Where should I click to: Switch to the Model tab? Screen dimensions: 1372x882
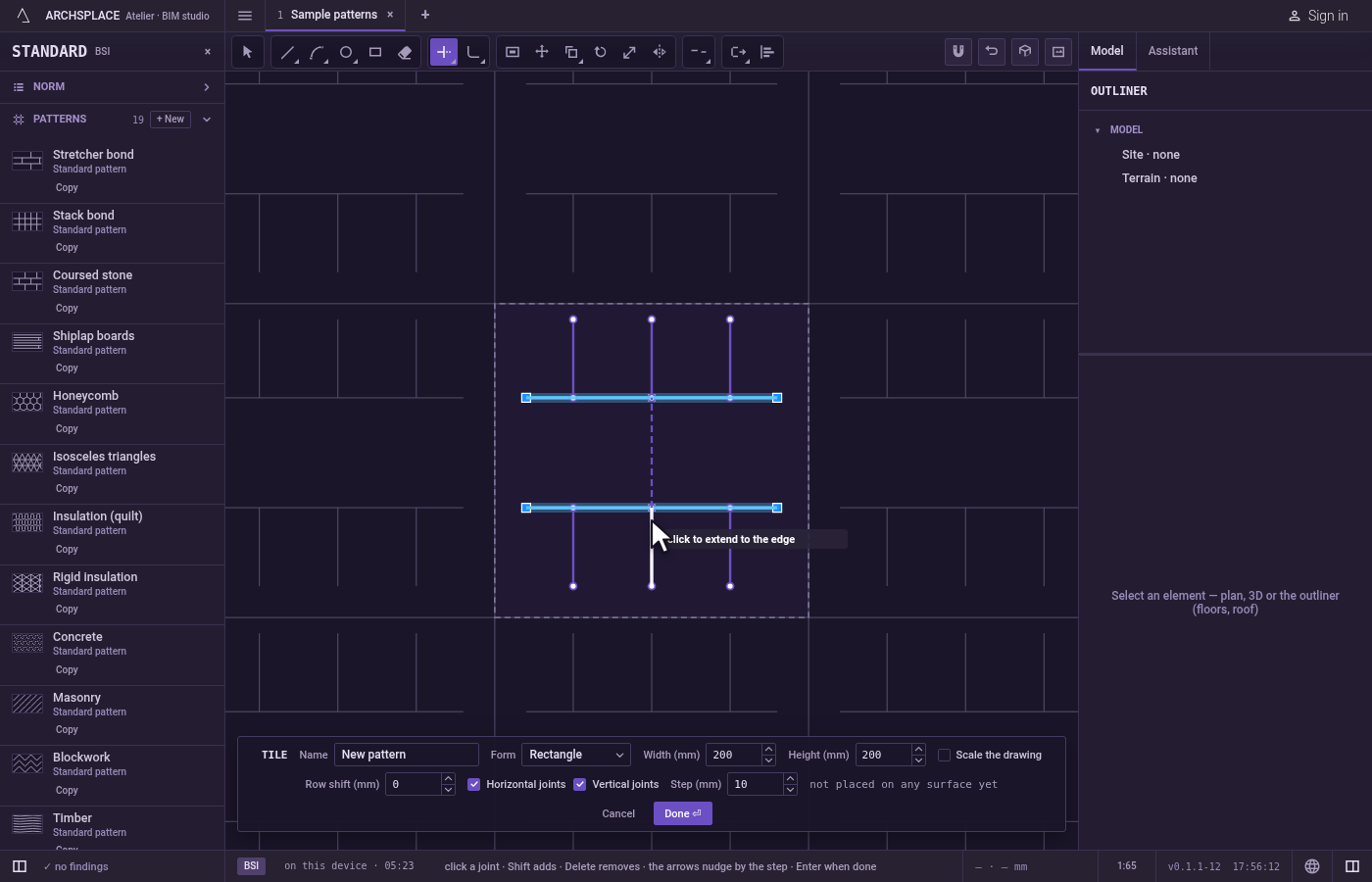(1107, 51)
